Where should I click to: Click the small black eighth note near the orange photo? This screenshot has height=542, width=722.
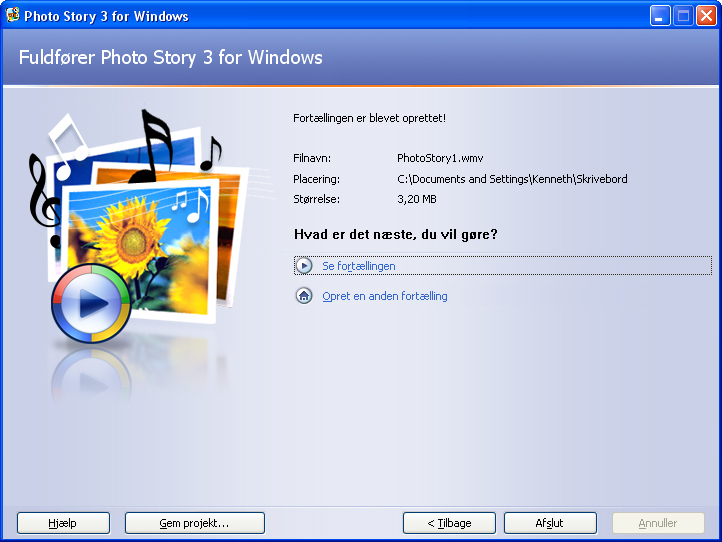pyautogui.click(x=211, y=153)
